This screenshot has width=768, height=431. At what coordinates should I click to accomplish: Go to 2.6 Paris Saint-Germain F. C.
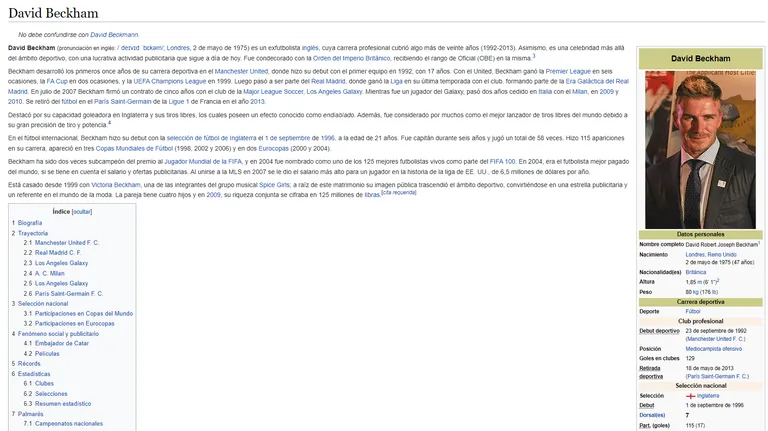(69, 294)
